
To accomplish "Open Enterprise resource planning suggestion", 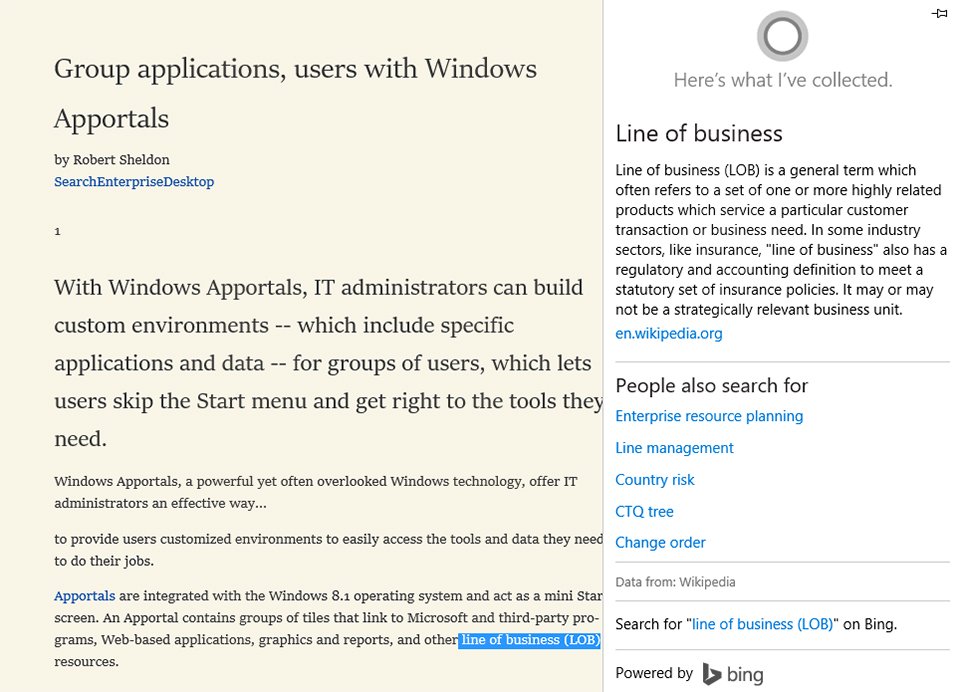I will pos(709,416).
